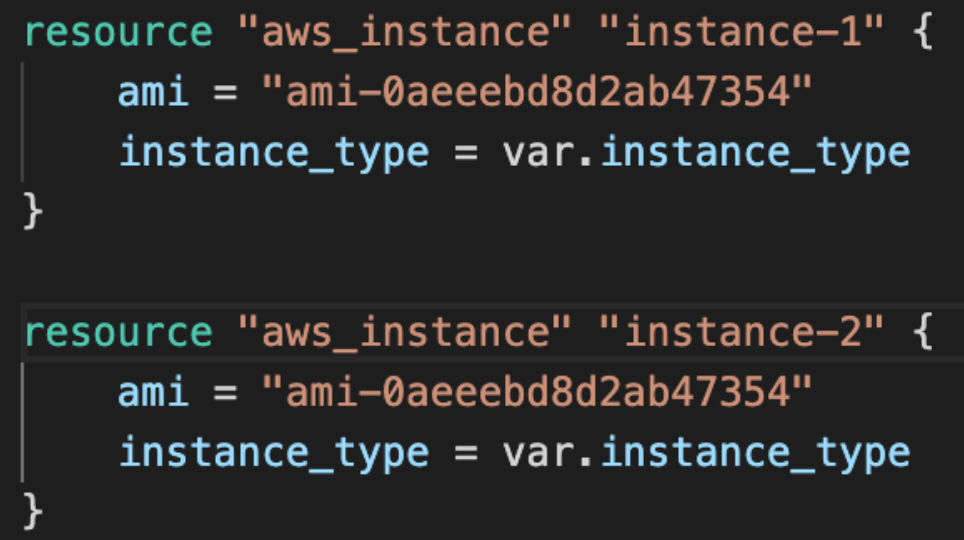
Task: Click var.instance_type value in instance-2 block
Action: click(706, 452)
